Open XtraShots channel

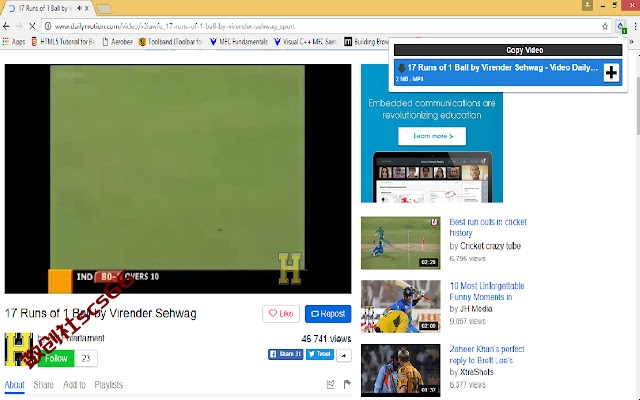[477, 372]
